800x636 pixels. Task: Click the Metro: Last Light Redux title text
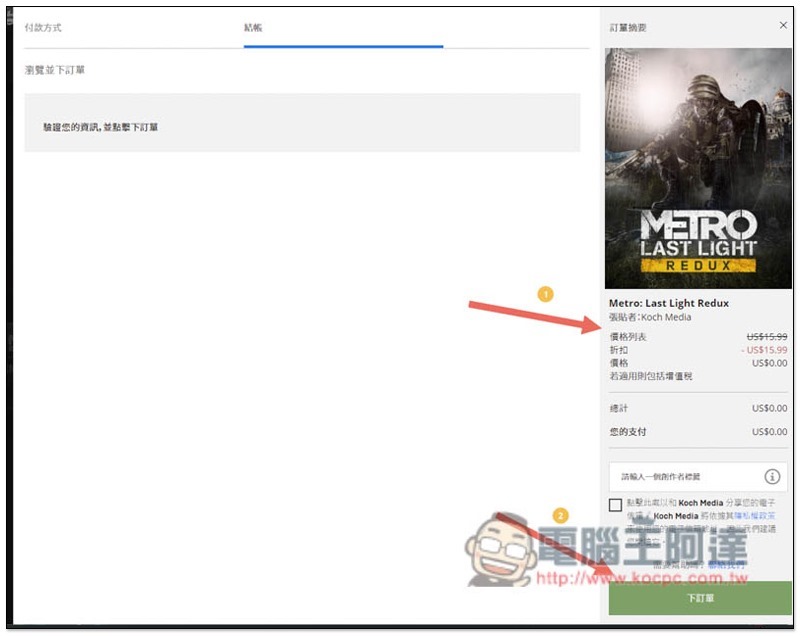[669, 303]
